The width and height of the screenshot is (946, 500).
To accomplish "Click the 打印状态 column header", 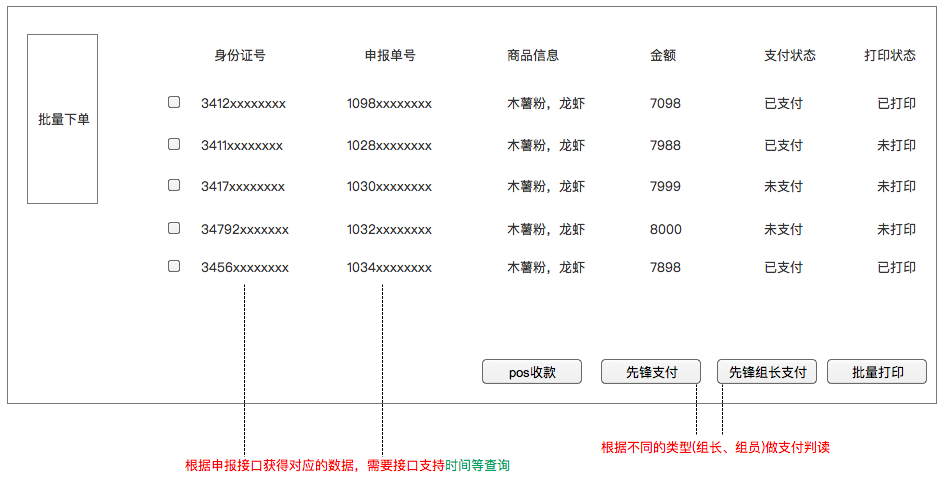I will pos(890,55).
